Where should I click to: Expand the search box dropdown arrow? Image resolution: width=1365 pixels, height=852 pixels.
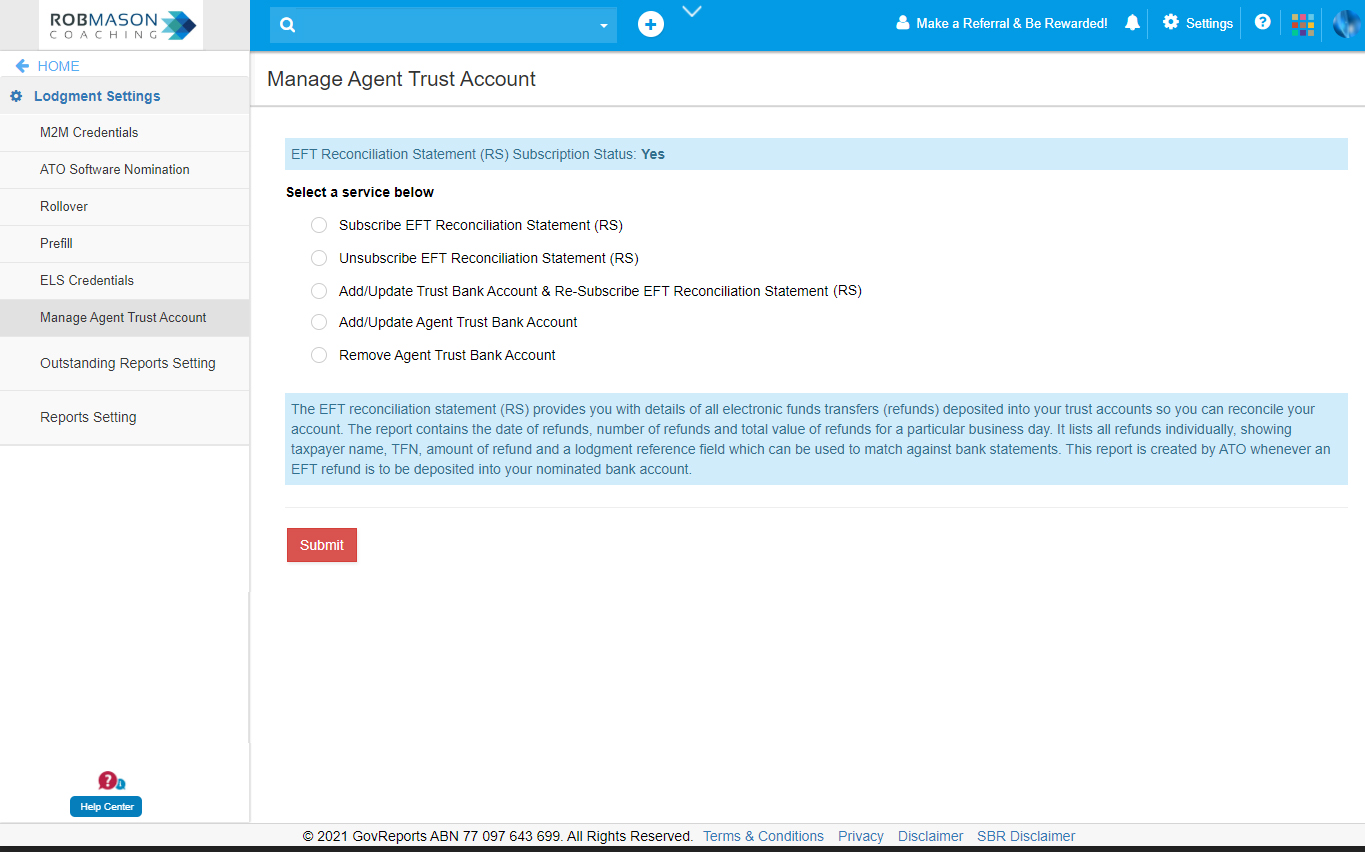pos(603,26)
